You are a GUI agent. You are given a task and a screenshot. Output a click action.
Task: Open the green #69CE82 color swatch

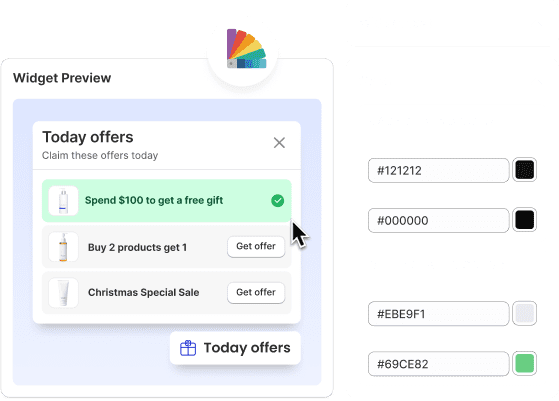click(524, 363)
